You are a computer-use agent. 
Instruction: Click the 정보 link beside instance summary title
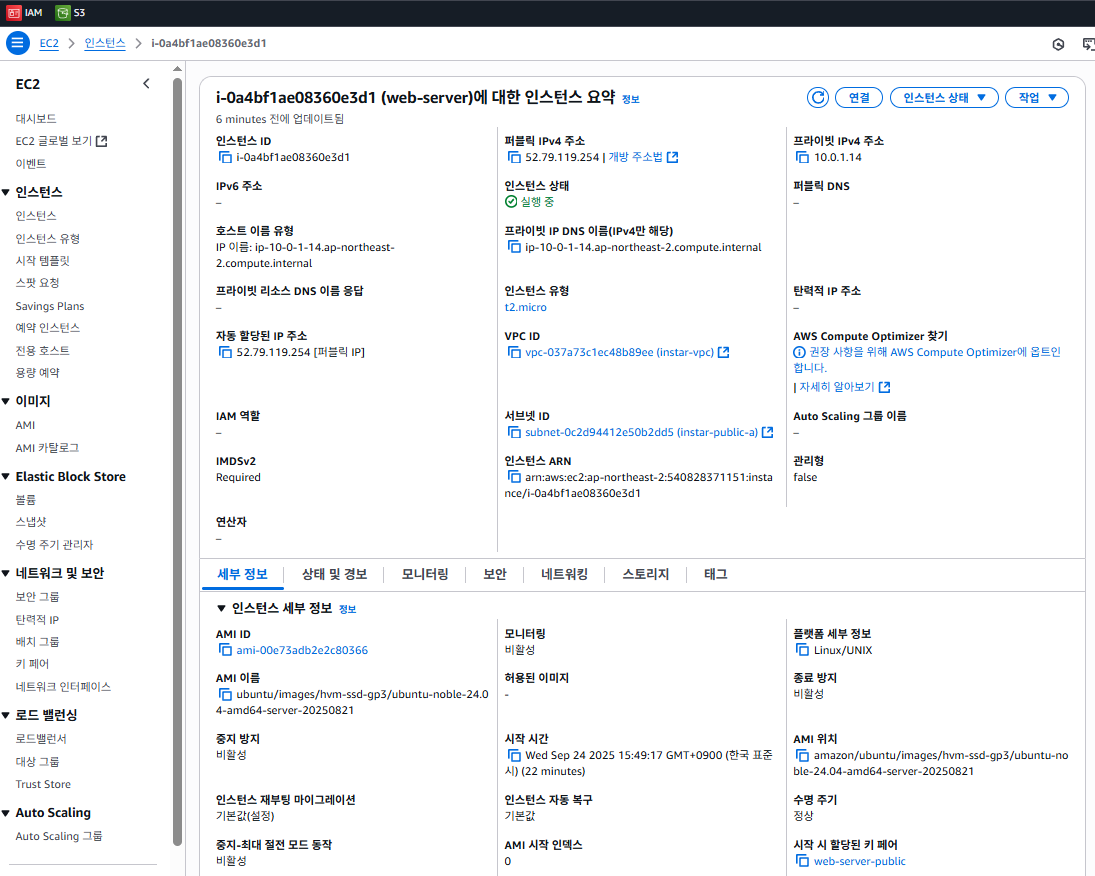tap(631, 99)
